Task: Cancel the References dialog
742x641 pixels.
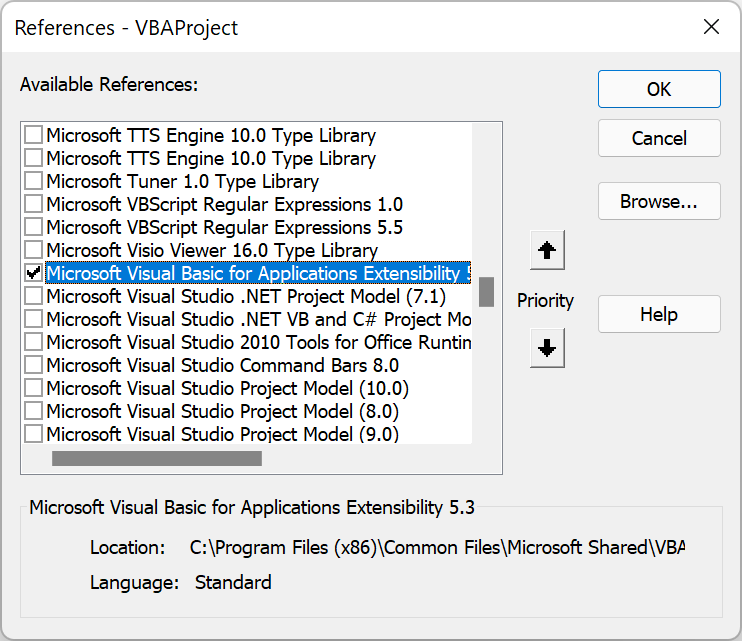Action: tap(659, 139)
